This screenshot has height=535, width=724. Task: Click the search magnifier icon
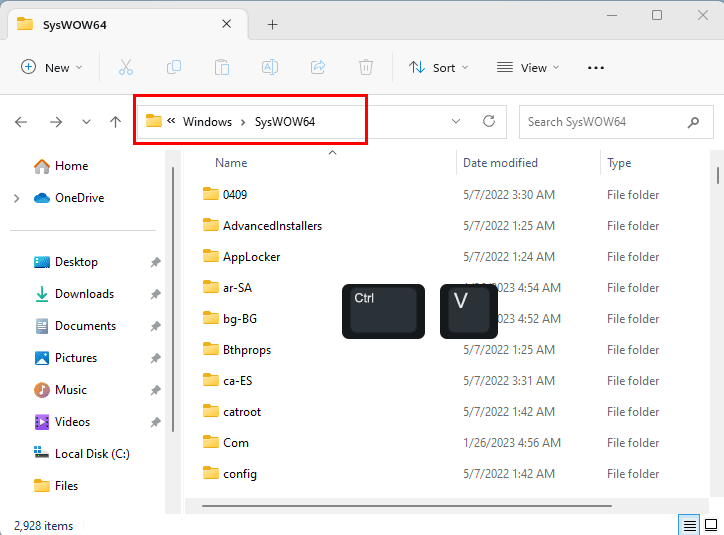[693, 122]
